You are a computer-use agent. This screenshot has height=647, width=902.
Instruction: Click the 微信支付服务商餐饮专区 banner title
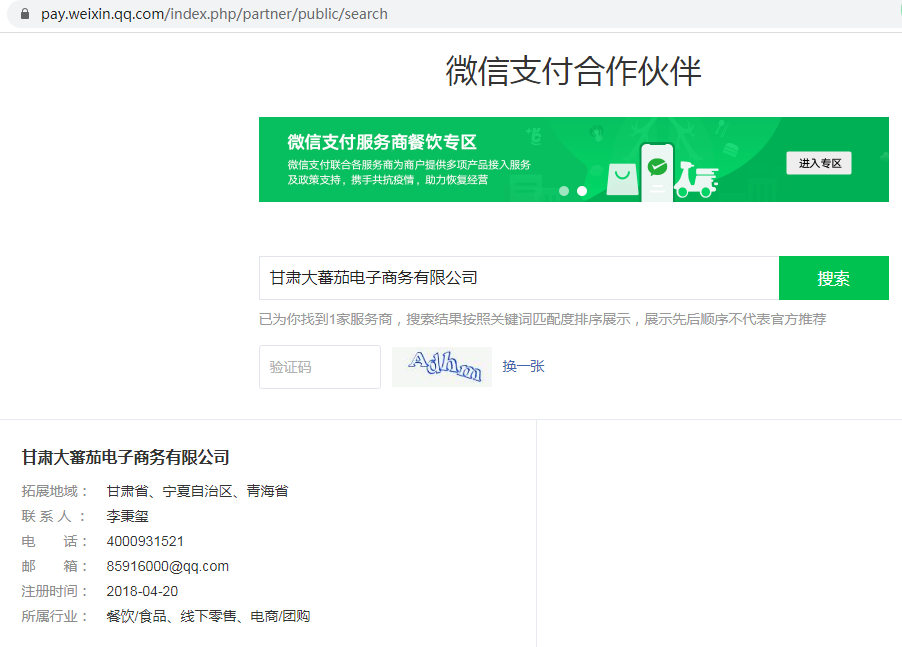click(382, 142)
